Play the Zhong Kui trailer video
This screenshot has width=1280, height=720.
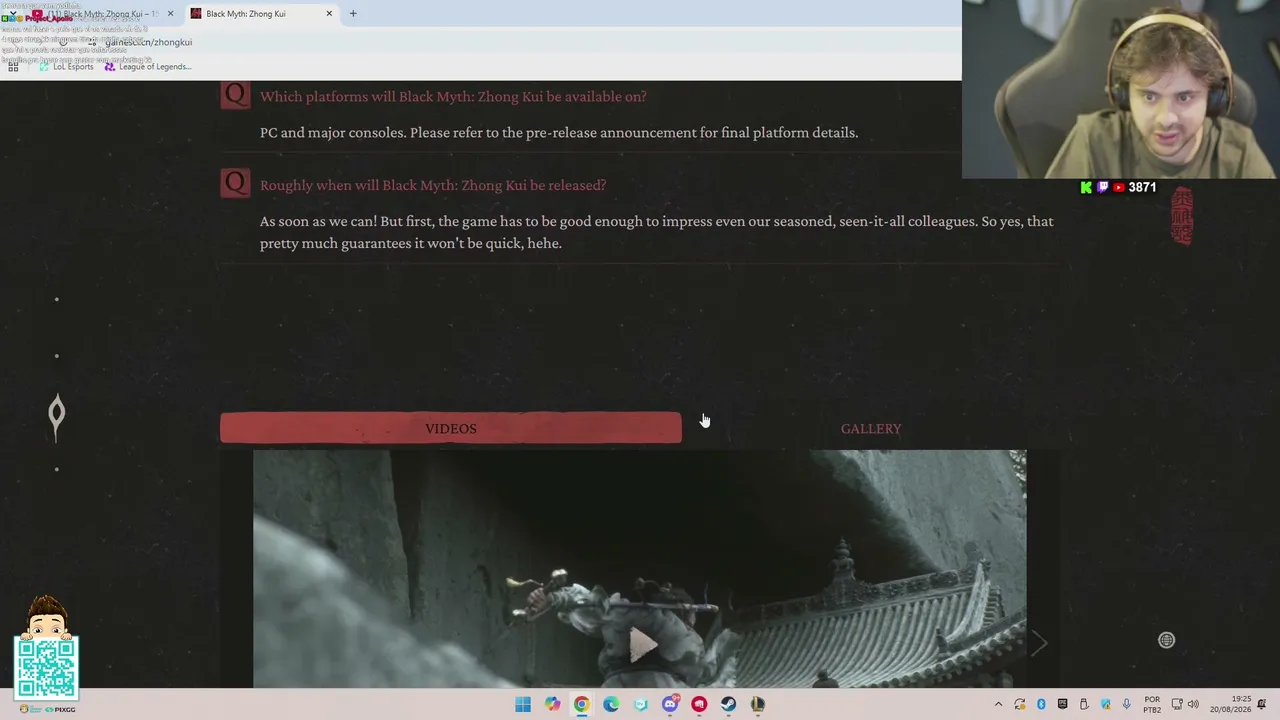(643, 645)
